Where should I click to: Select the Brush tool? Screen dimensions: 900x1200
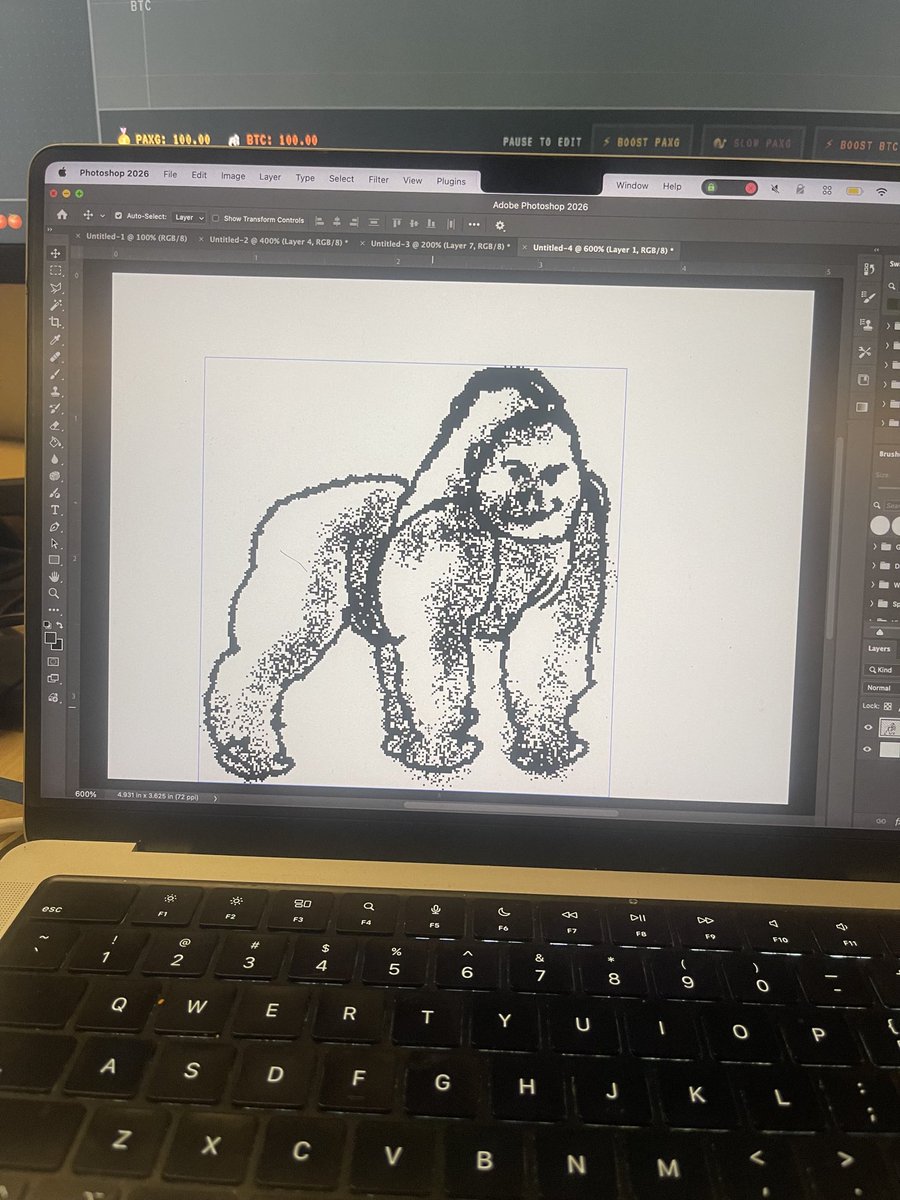55,374
